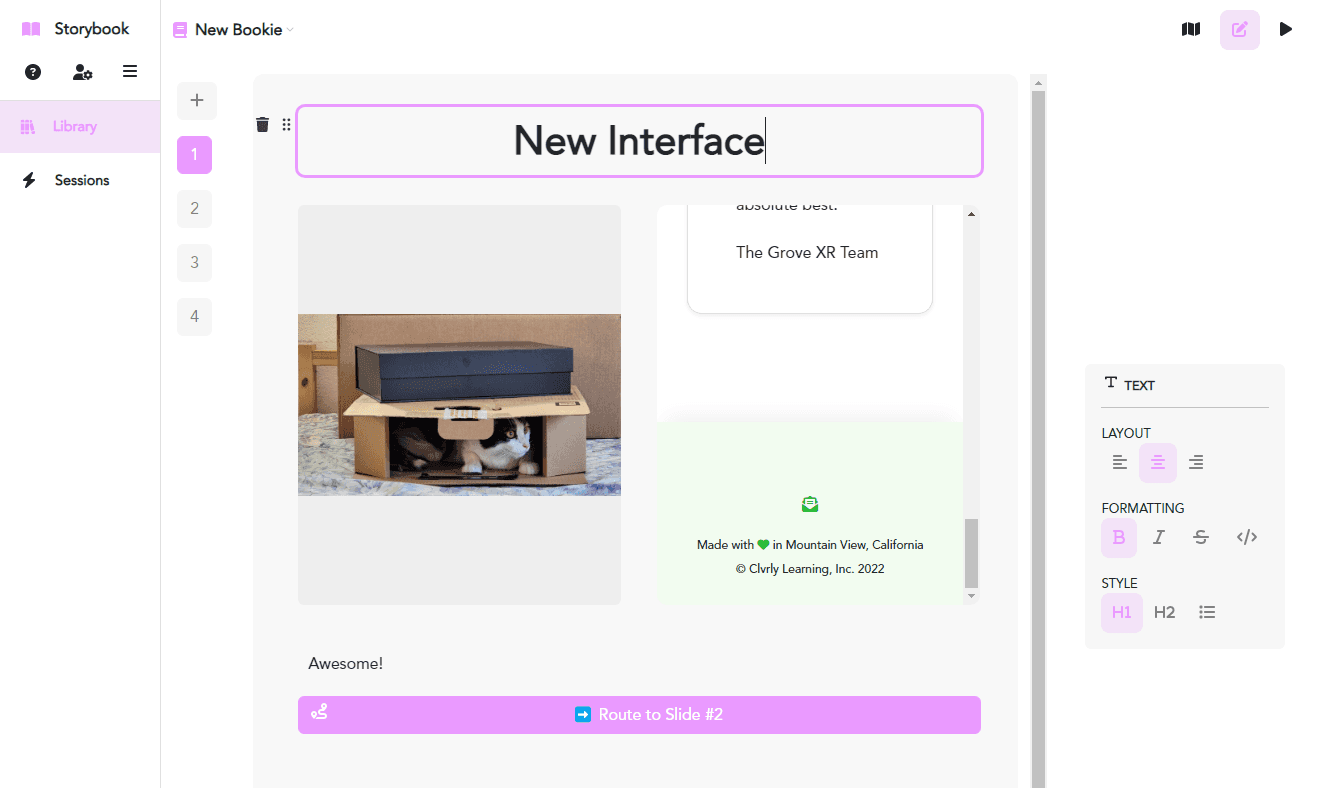
Task: Toggle the edit mode pencil button
Action: 1239,30
